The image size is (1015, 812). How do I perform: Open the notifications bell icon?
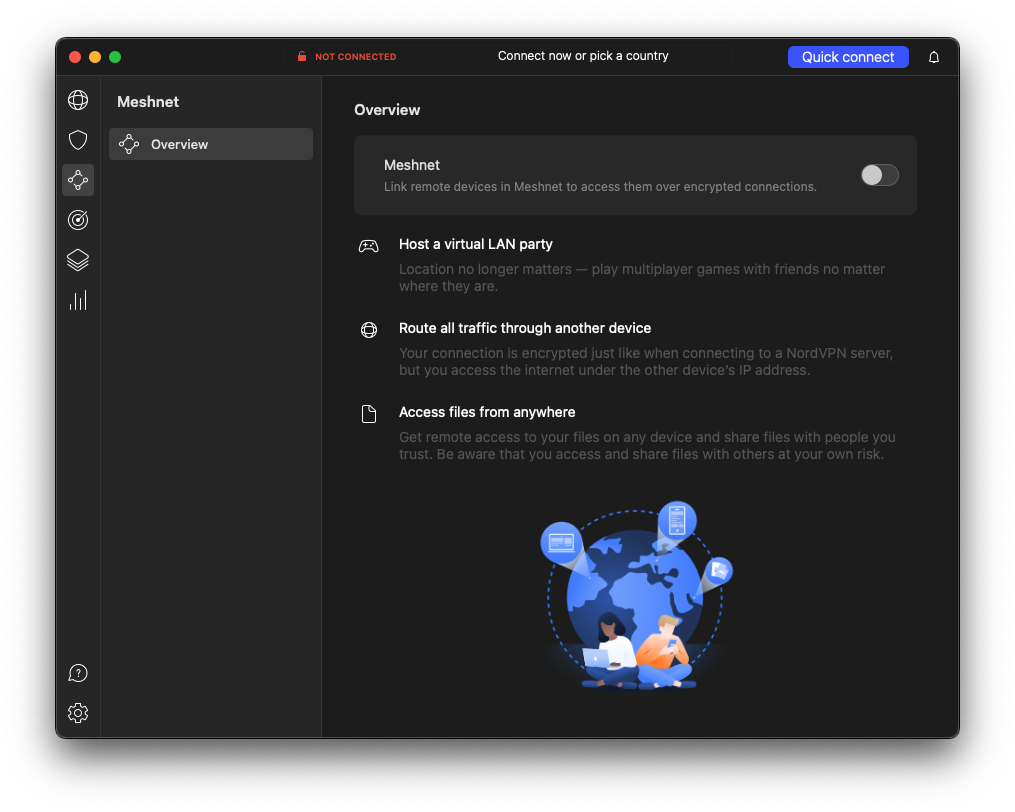pyautogui.click(x=933, y=57)
